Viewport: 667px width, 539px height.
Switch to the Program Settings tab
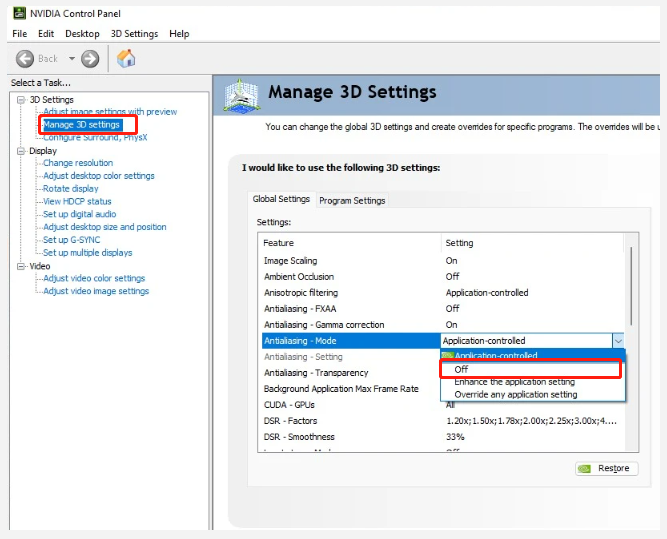352,200
